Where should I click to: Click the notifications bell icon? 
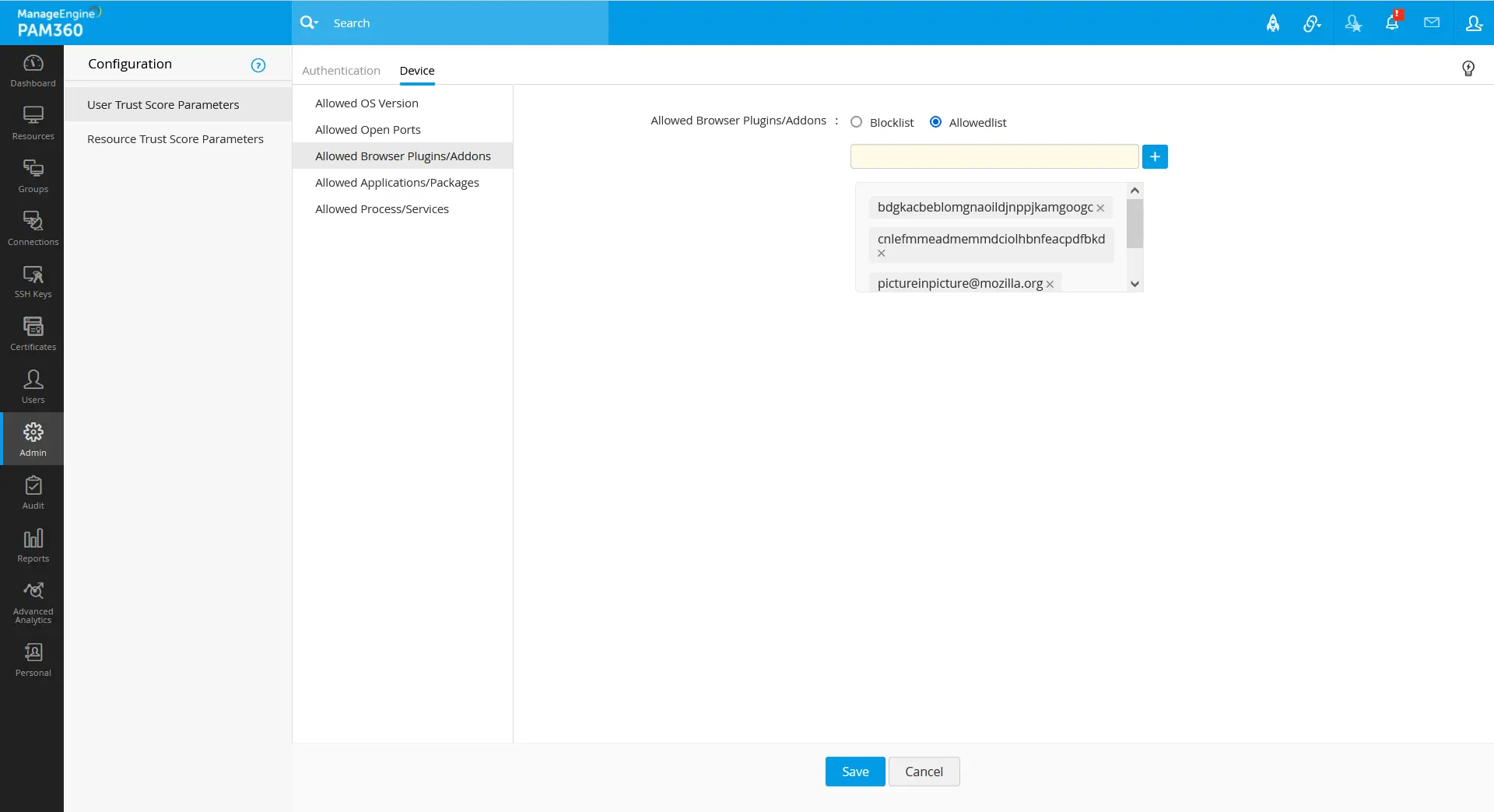pyautogui.click(x=1392, y=23)
